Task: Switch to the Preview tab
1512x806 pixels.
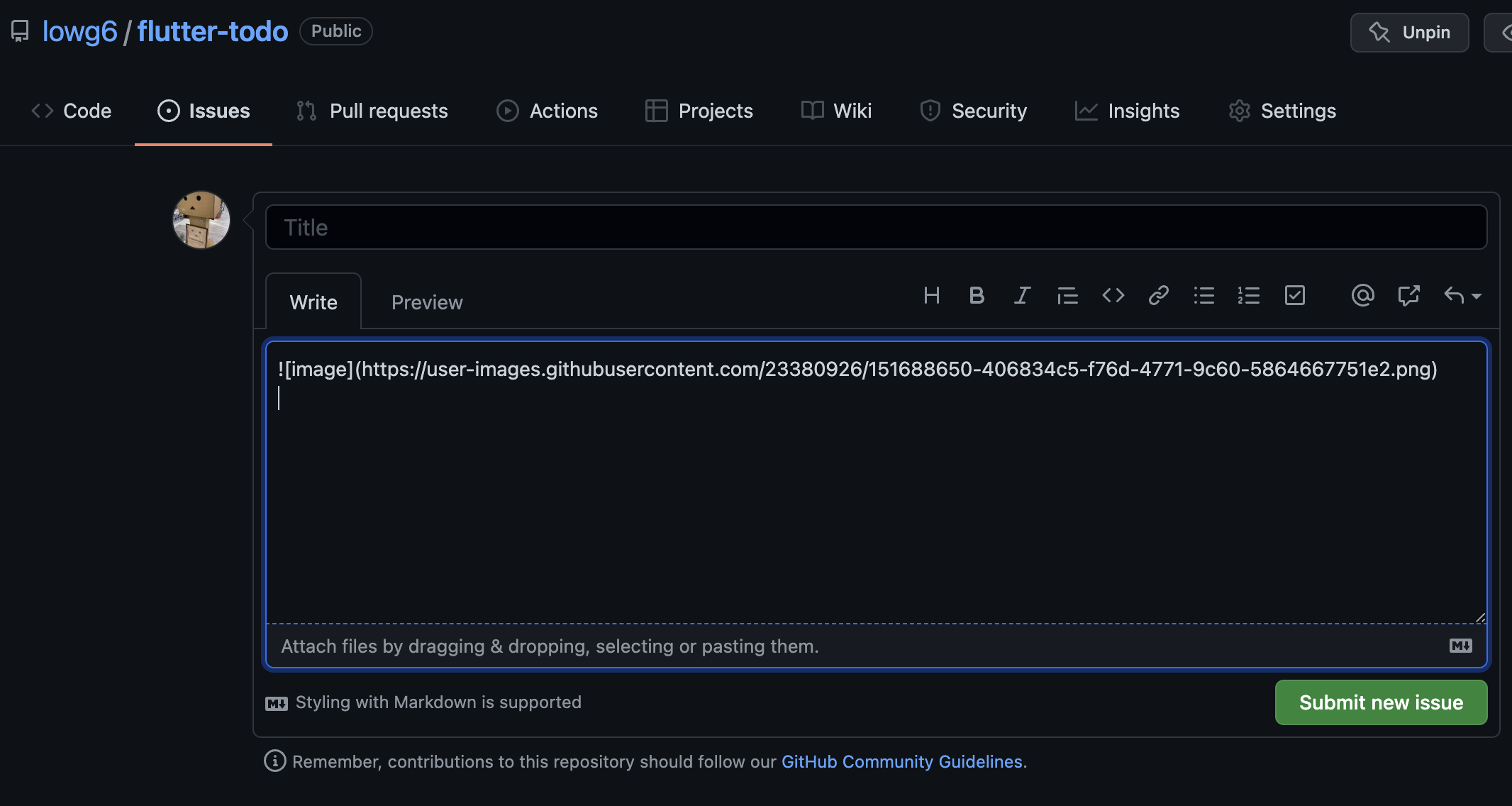Action: coord(426,302)
